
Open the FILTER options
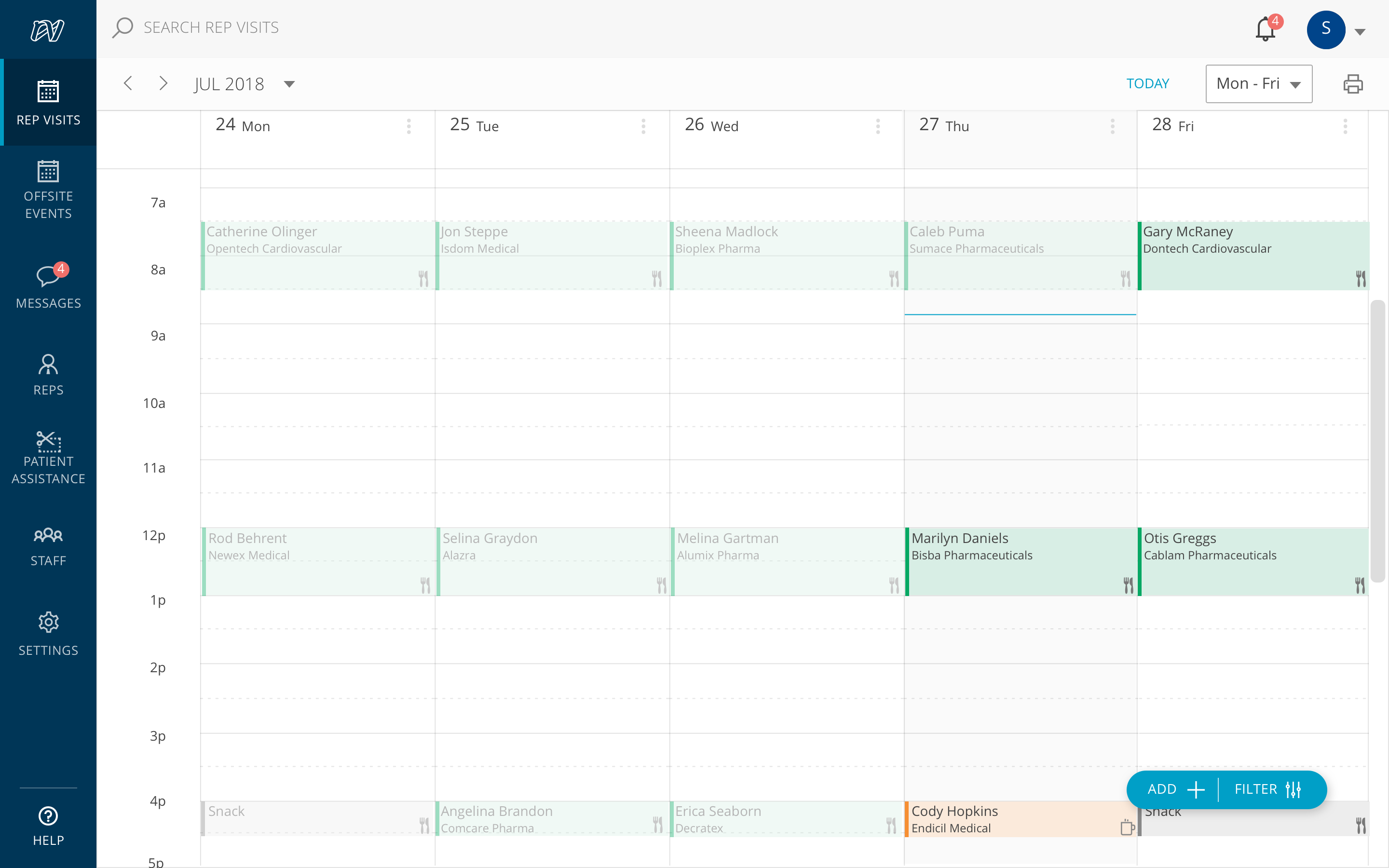[x=1267, y=789]
